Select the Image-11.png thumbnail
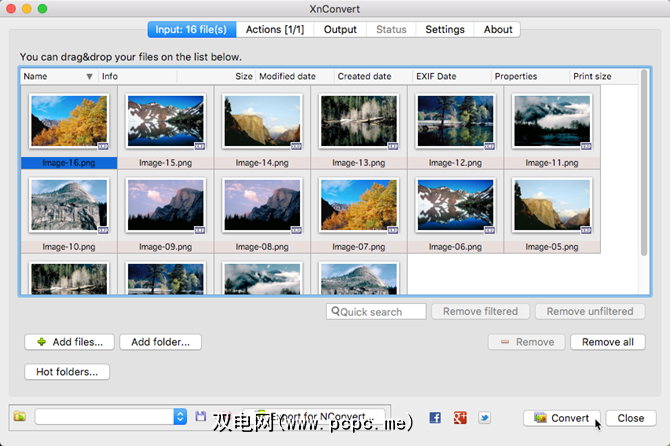The height and width of the screenshot is (446, 670). click(552, 121)
